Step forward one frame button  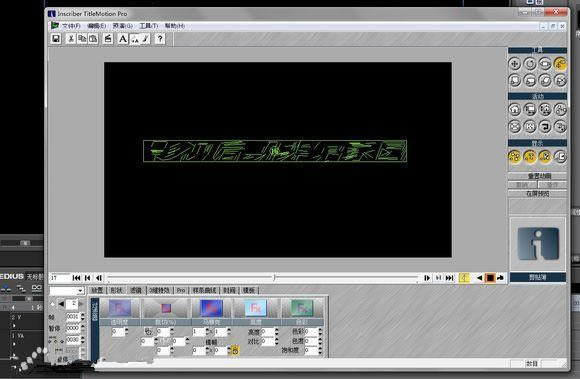(x=427, y=278)
